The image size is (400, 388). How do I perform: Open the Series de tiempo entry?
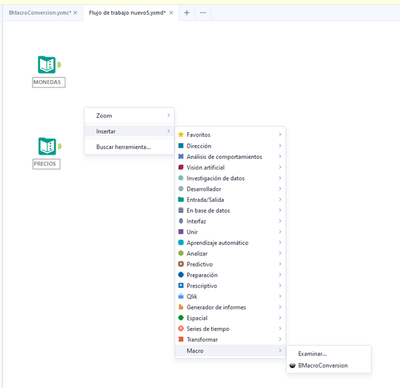point(230,328)
